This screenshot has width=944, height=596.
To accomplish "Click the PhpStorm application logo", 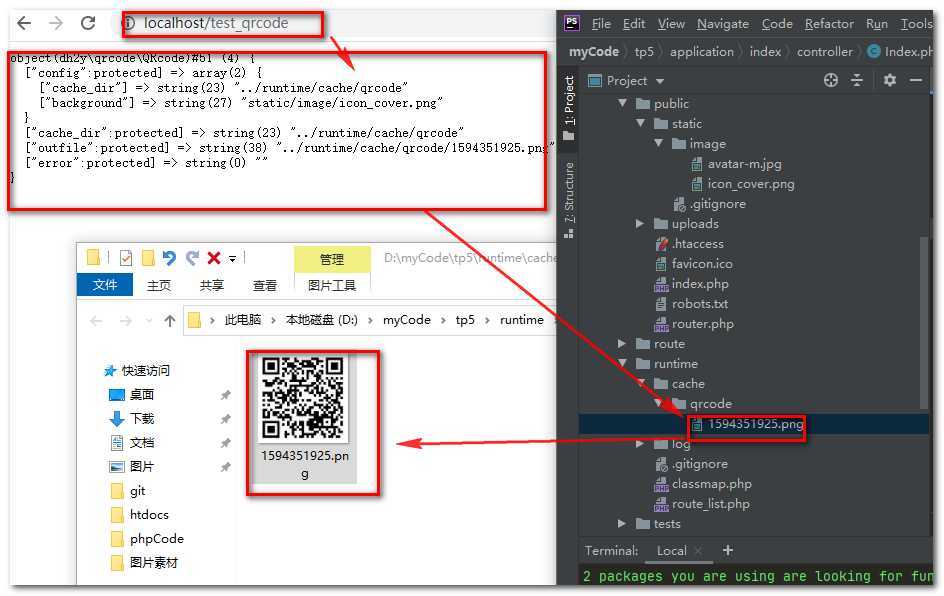I will coord(571,23).
